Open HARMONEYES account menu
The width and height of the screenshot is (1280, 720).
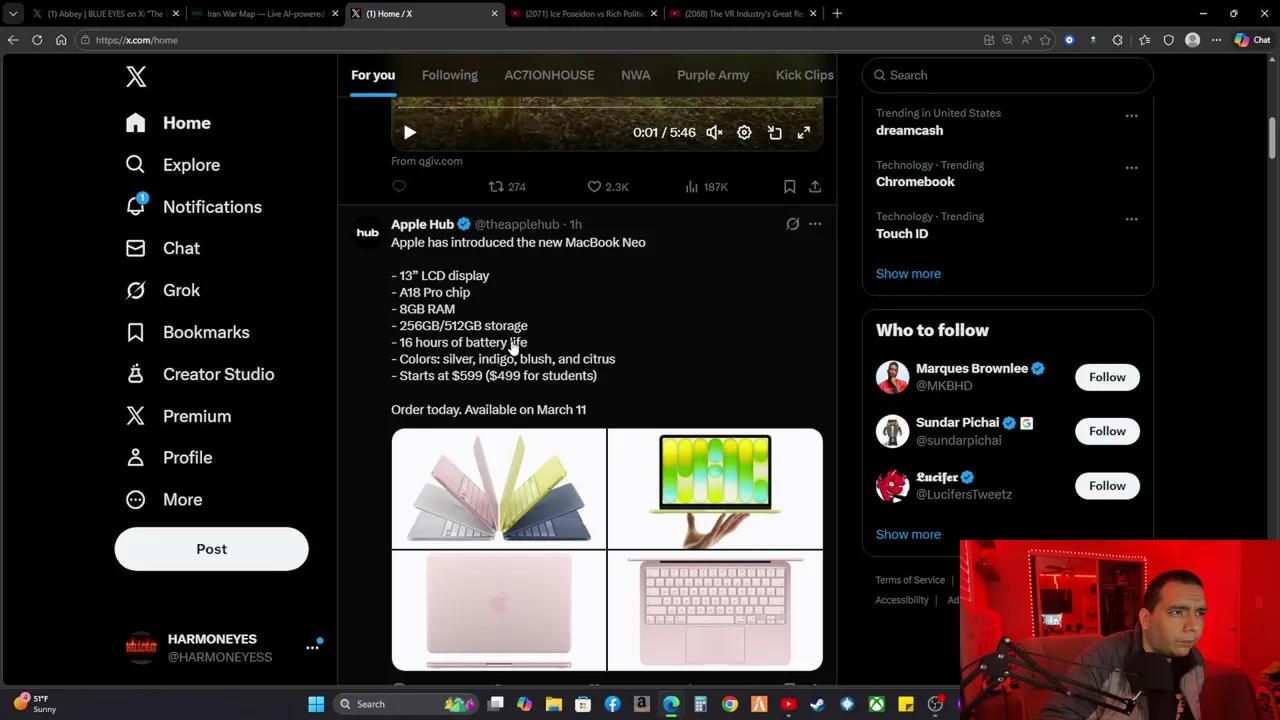222,648
